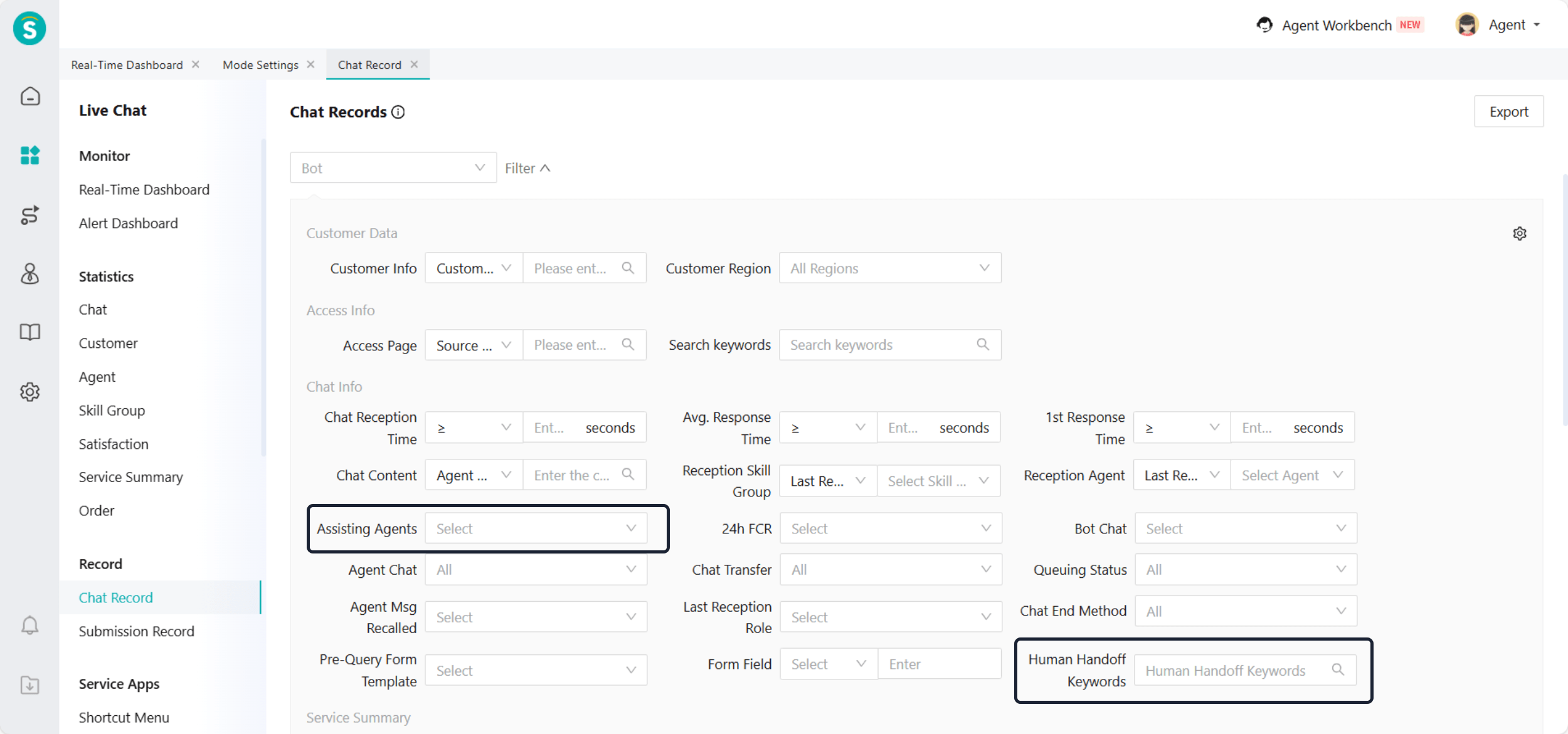Switch to Real-Time Dashboard tab
The width and height of the screenshot is (1568, 734).
(x=127, y=65)
